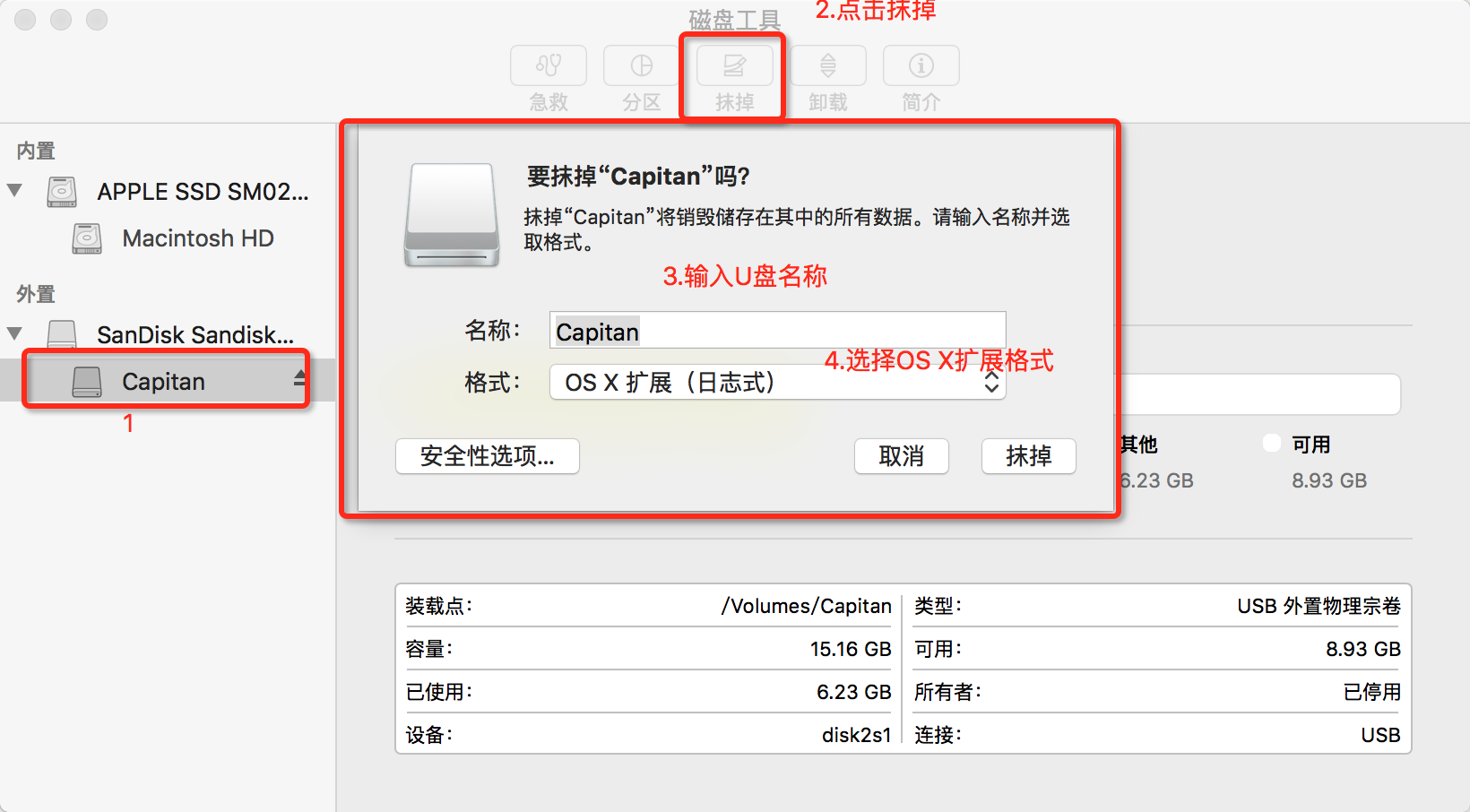Select the Macintosh HD volume icon

pyautogui.click(x=87, y=238)
